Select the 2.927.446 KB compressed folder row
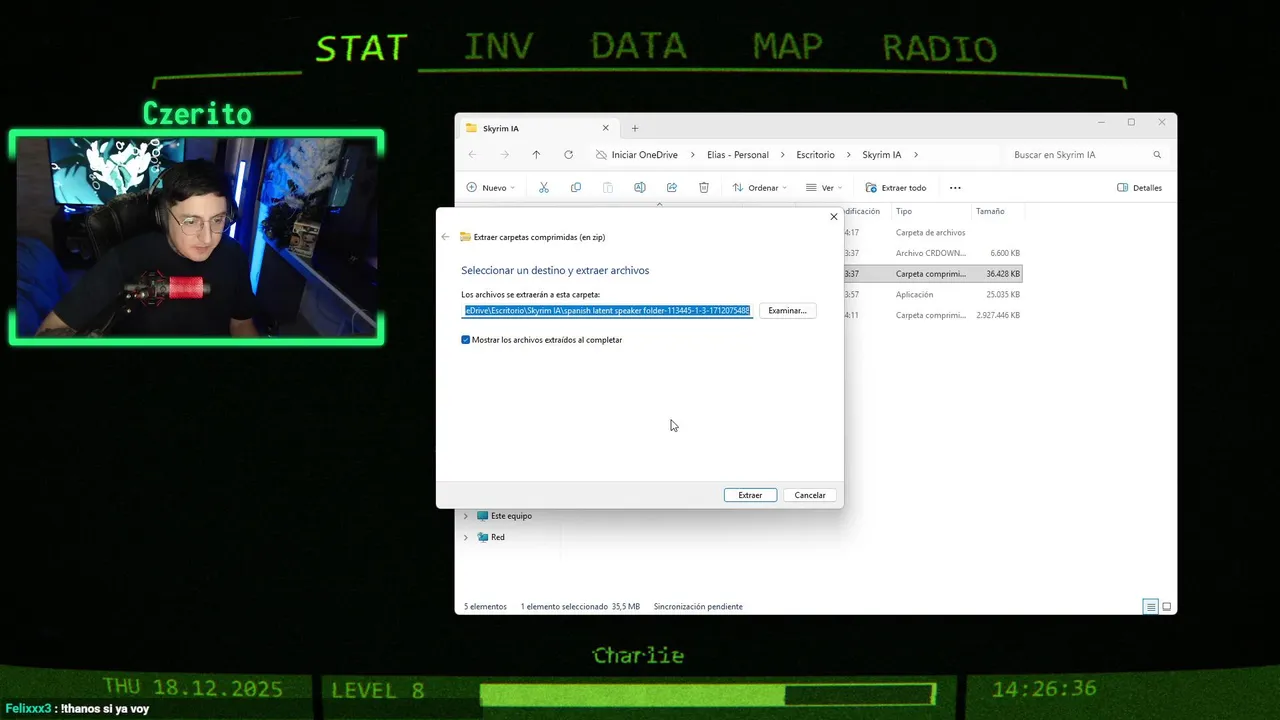 tap(933, 315)
